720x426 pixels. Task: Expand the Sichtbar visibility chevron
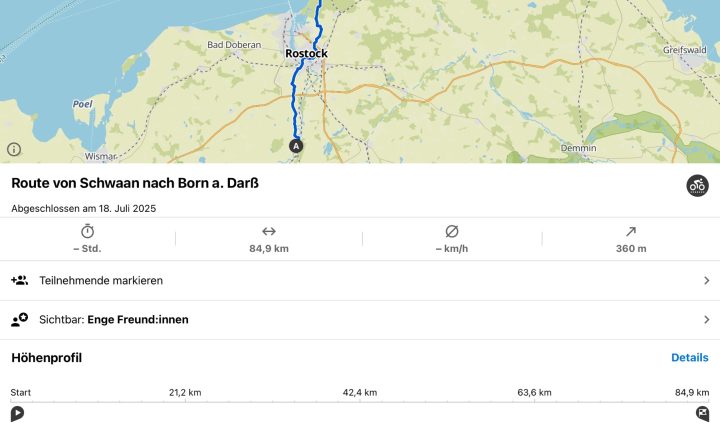pos(706,320)
